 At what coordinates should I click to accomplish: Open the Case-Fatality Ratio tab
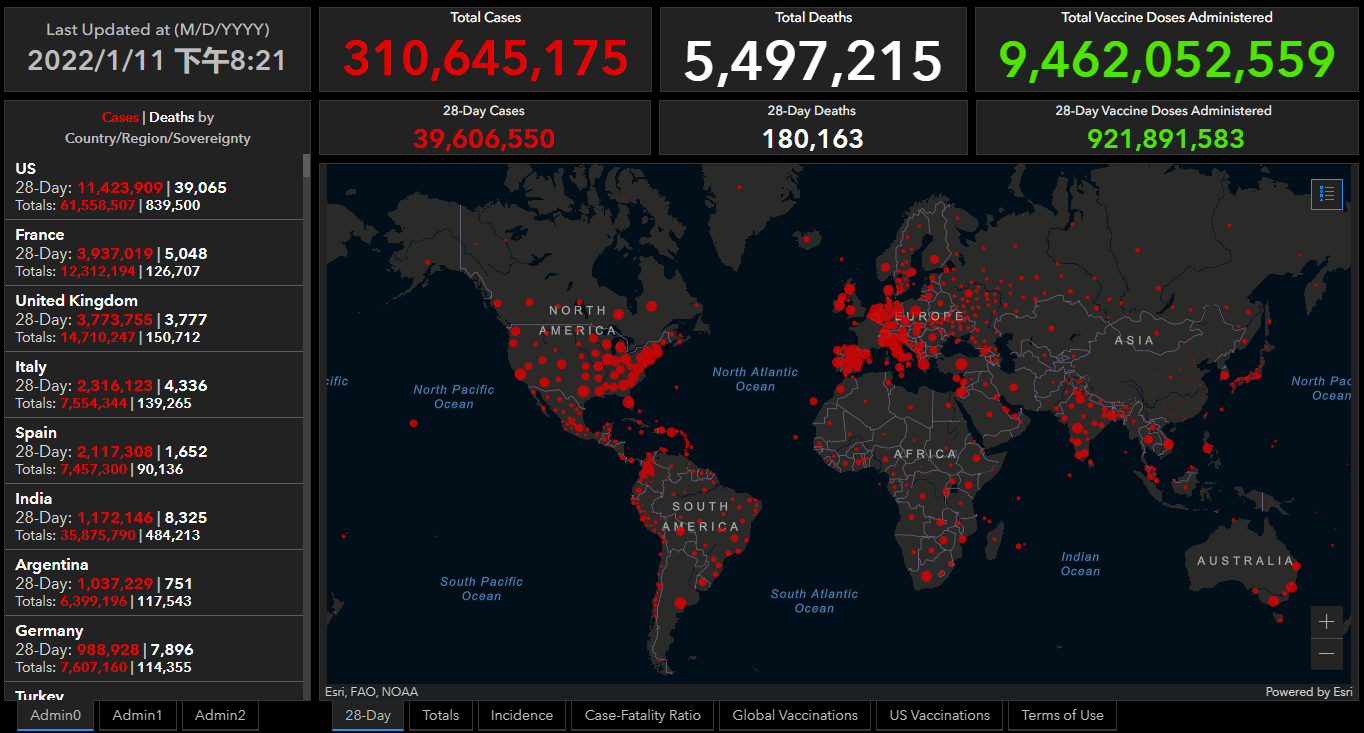(x=642, y=715)
